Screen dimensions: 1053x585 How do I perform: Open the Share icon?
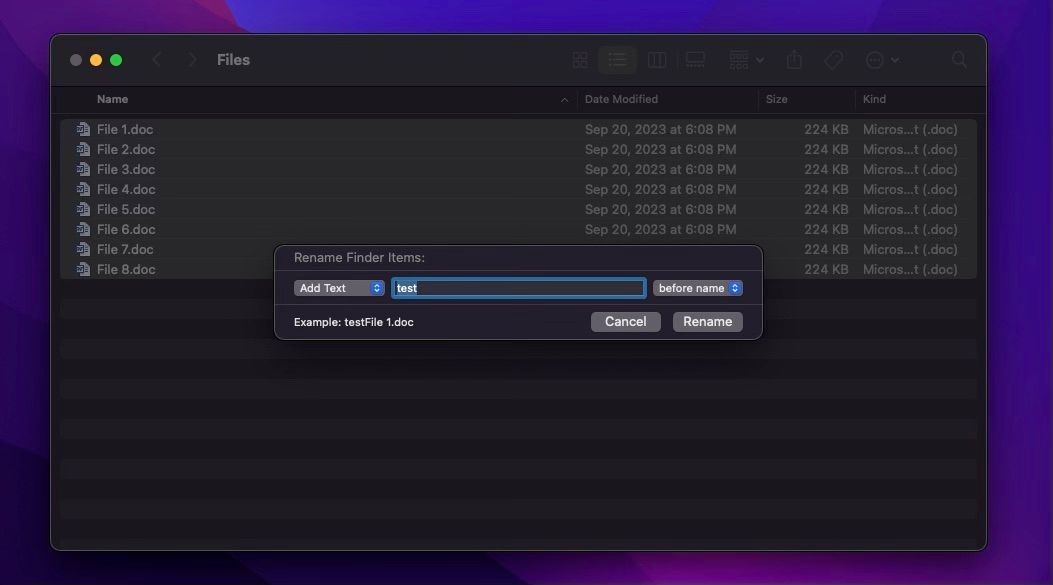coord(793,59)
